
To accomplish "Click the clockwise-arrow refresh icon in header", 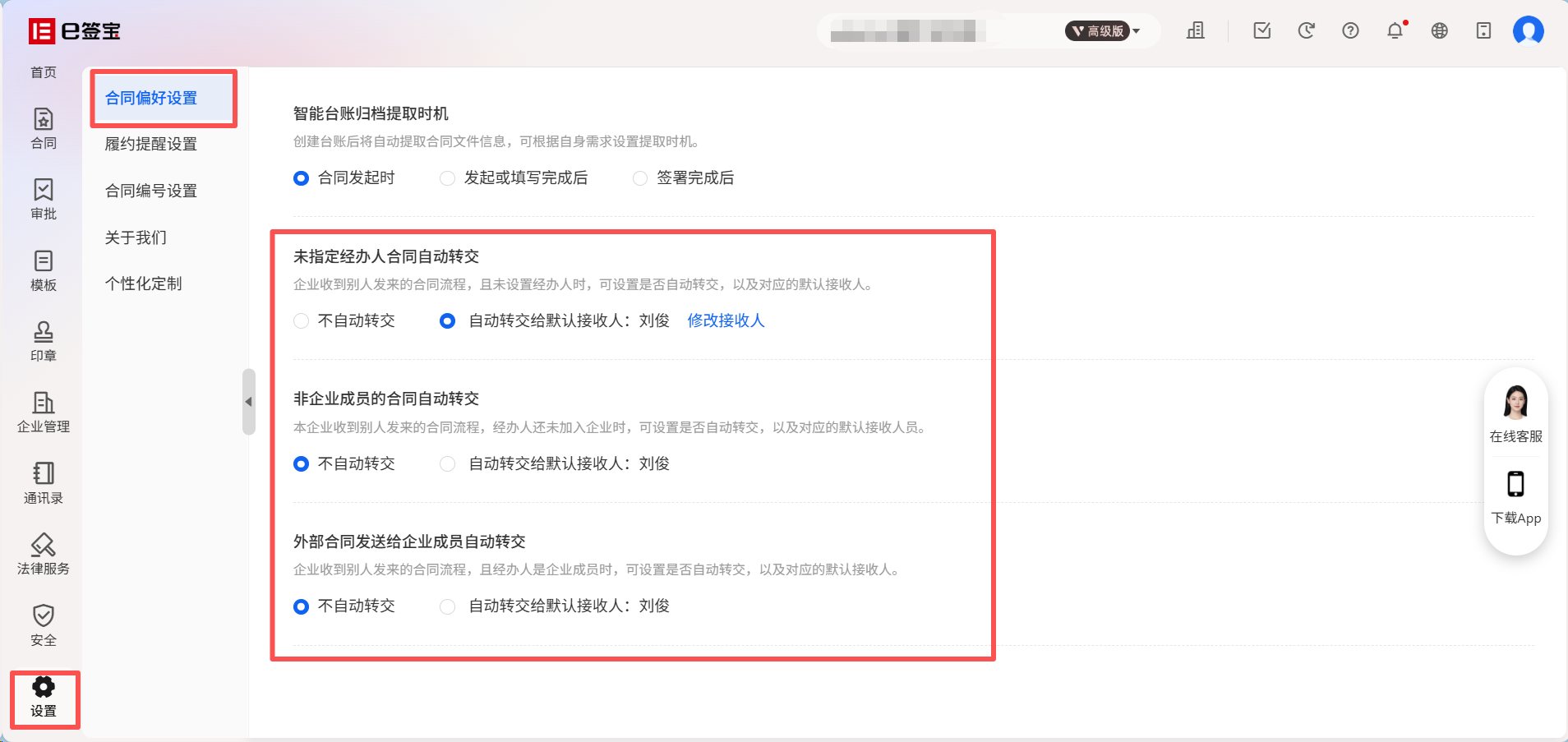I will (x=1307, y=31).
